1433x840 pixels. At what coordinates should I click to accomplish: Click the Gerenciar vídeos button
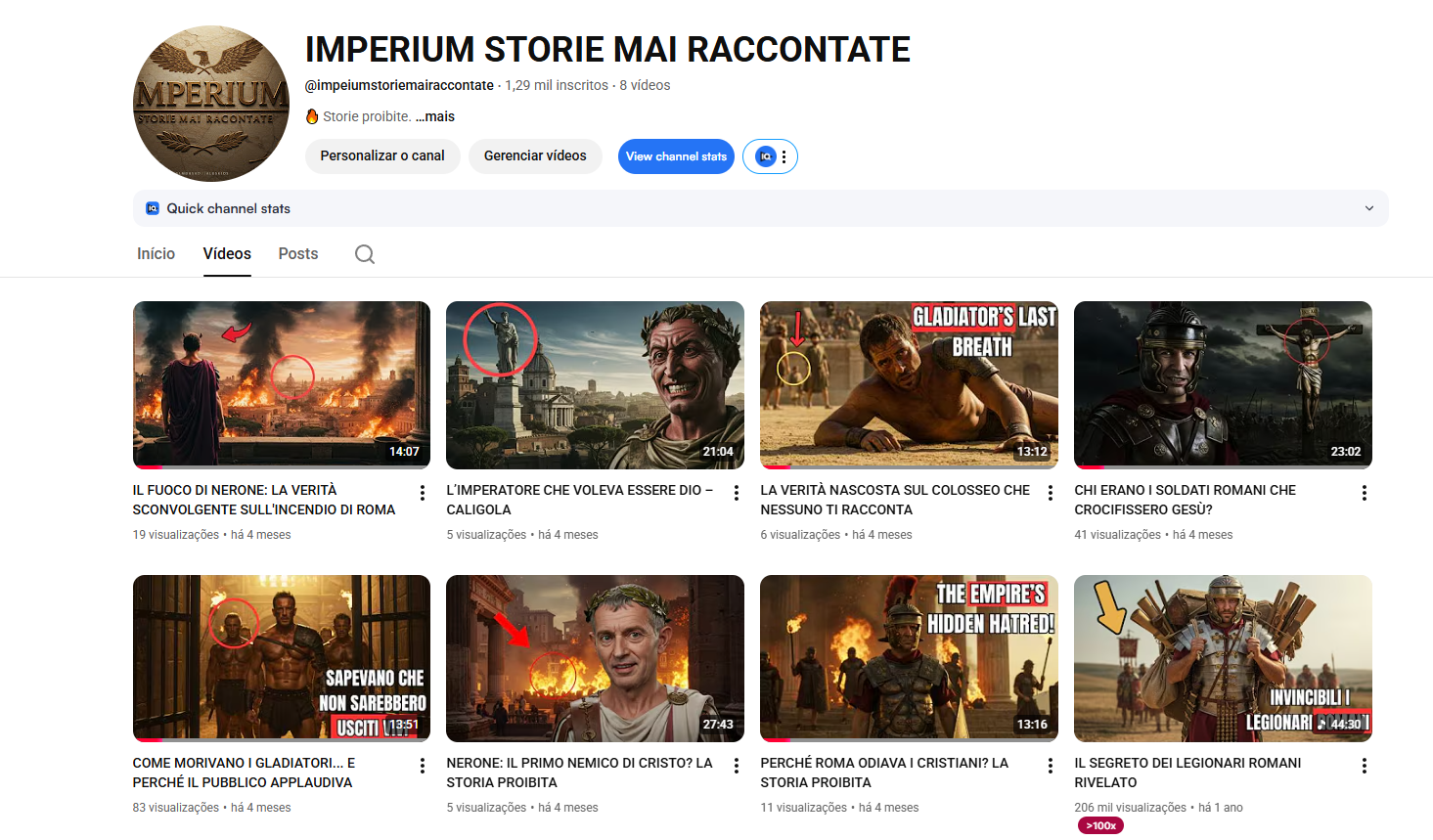pyautogui.click(x=535, y=156)
